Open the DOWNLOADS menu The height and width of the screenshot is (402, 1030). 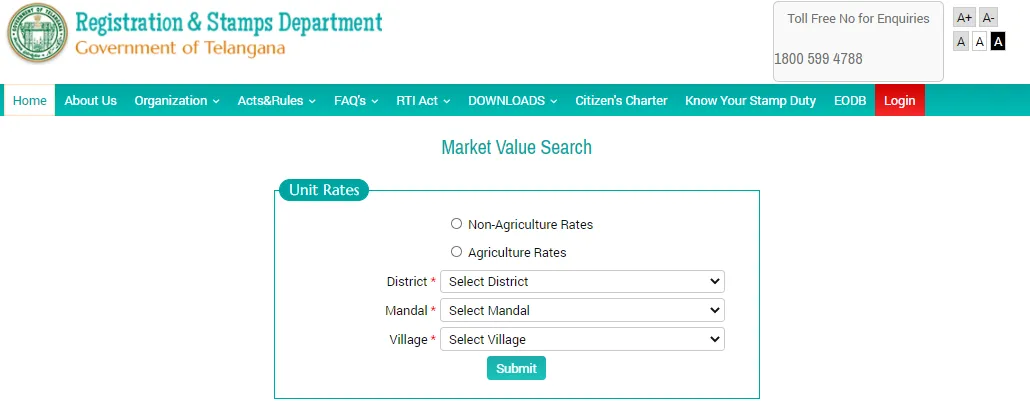click(512, 101)
